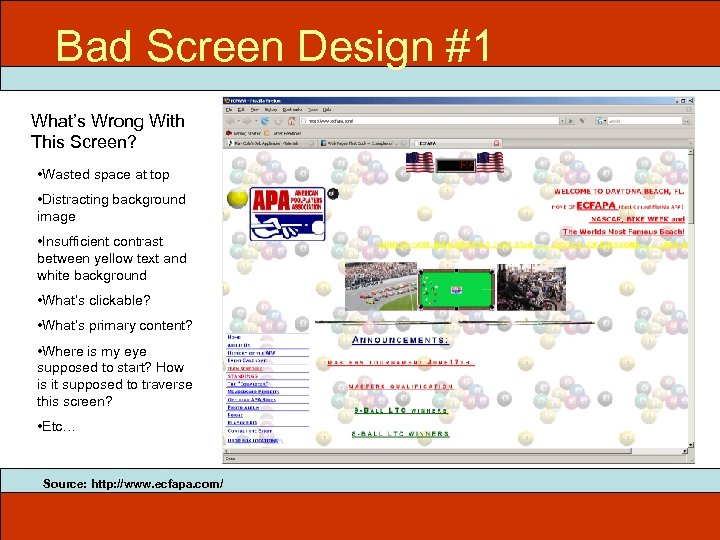The image size is (720, 540).
Task: Open the 8-Ball LTC Winners link
Action: click(x=400, y=434)
